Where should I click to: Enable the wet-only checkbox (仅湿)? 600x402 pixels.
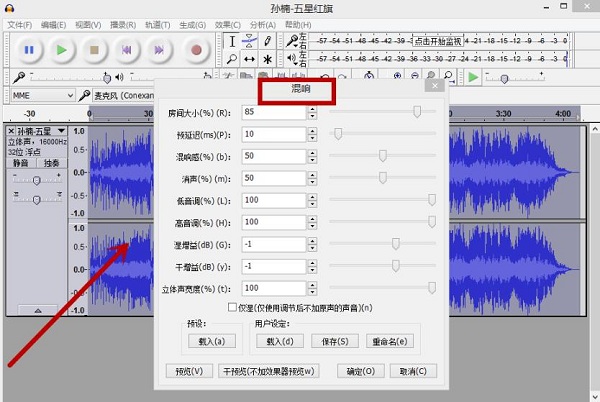click(x=233, y=307)
